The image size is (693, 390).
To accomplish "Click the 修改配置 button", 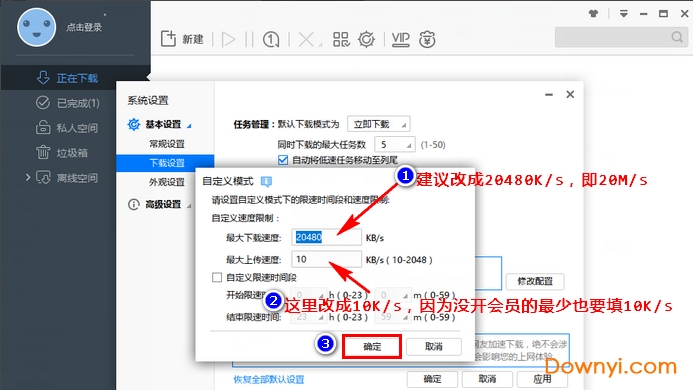I will (535, 281).
